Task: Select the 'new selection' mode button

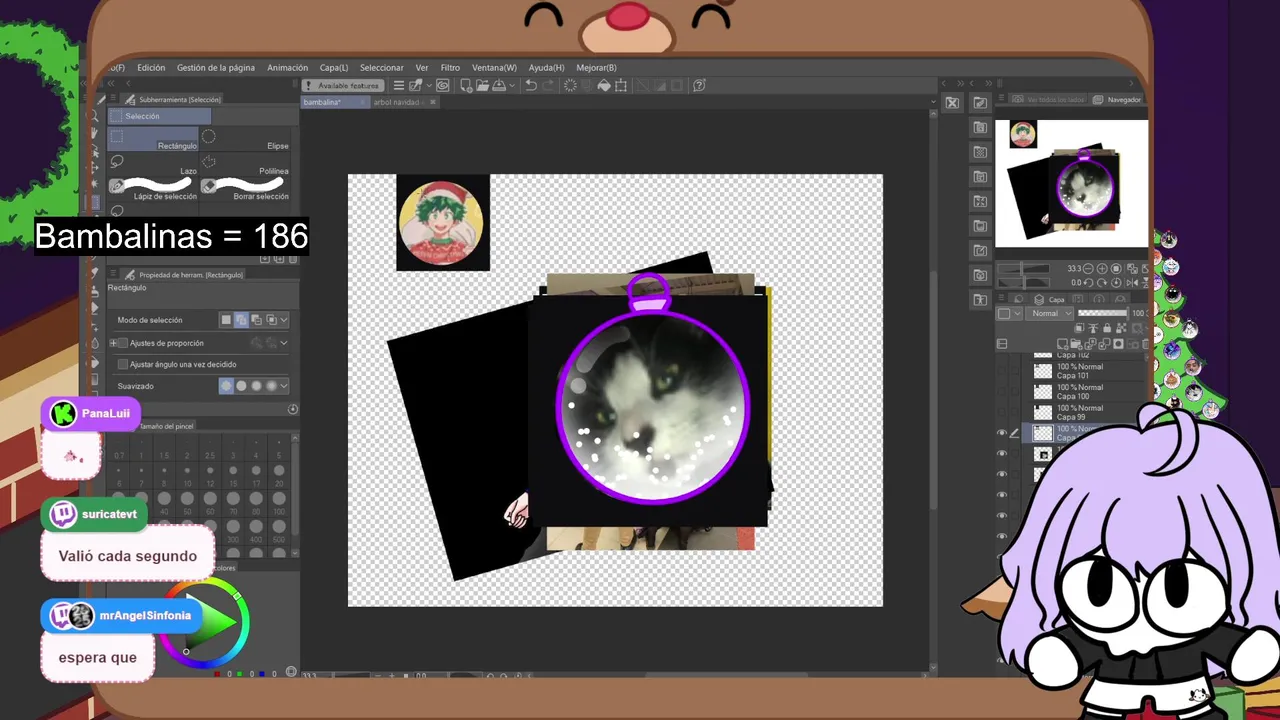Action: (226, 320)
